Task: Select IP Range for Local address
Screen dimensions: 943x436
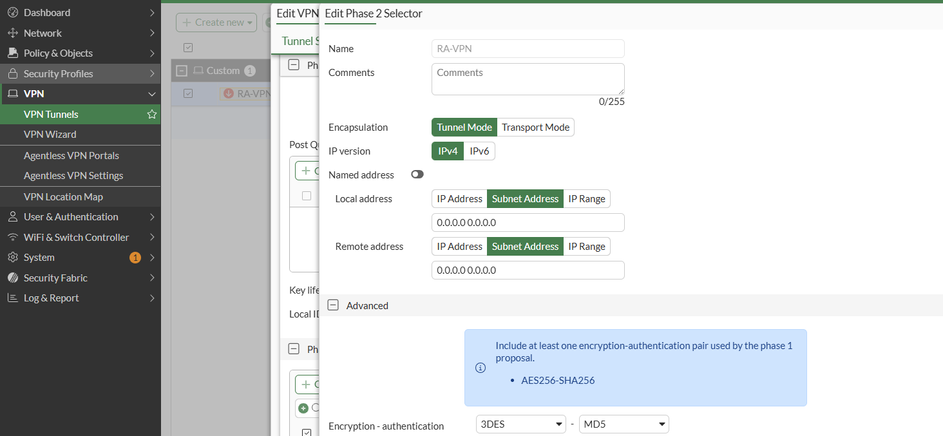Action: point(586,199)
